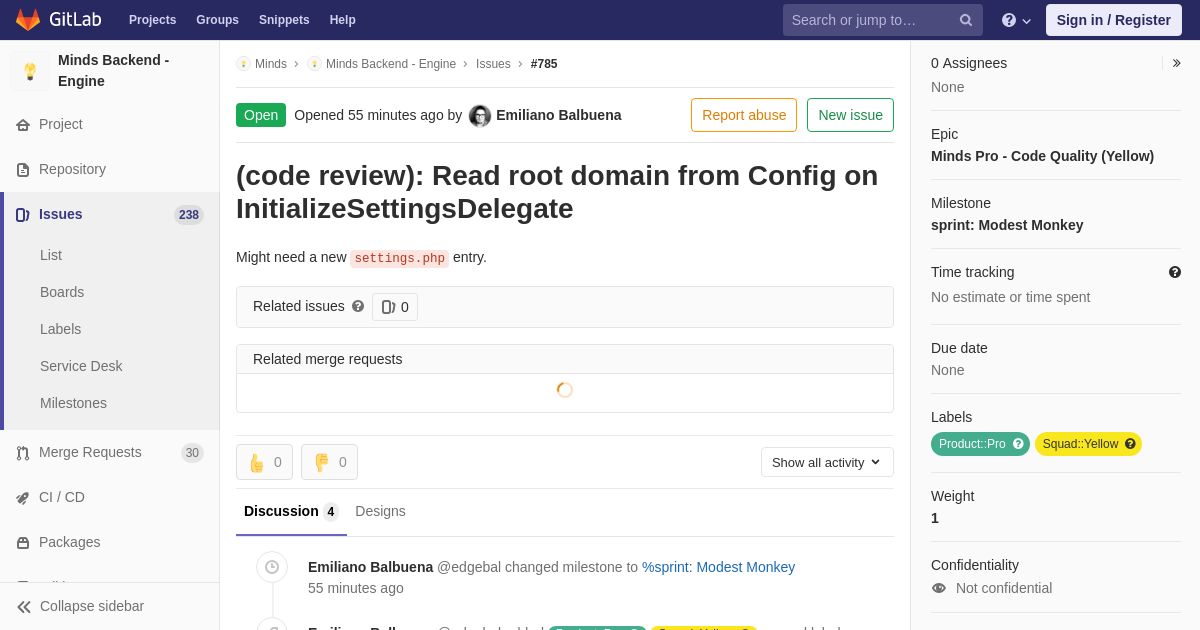Click the Merge Requests icon in sidebar
This screenshot has width=1200, height=630.
click(23, 453)
